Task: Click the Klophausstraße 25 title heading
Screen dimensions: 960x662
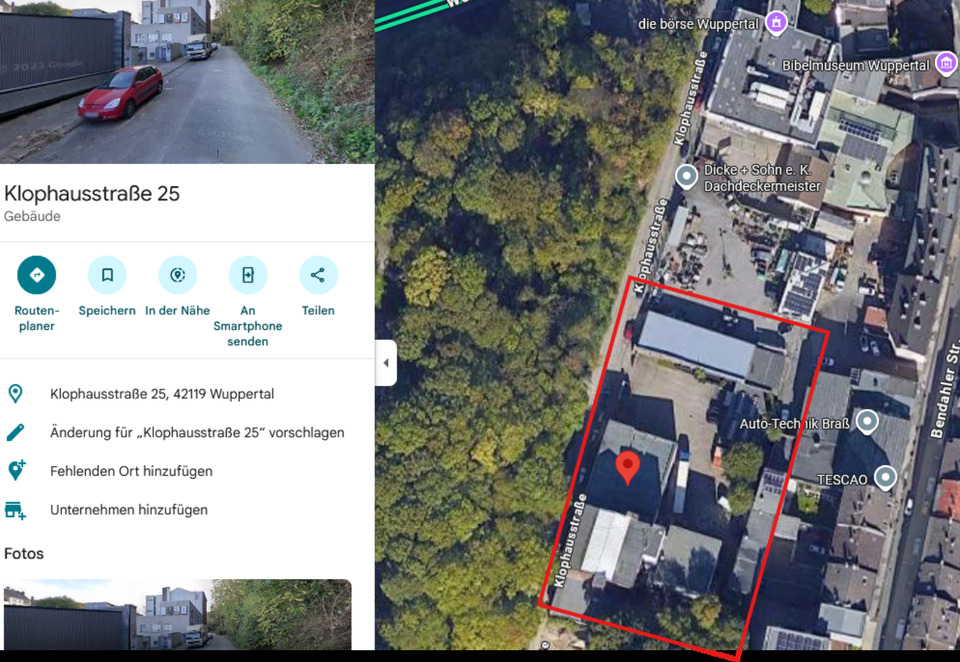Action: (92, 194)
